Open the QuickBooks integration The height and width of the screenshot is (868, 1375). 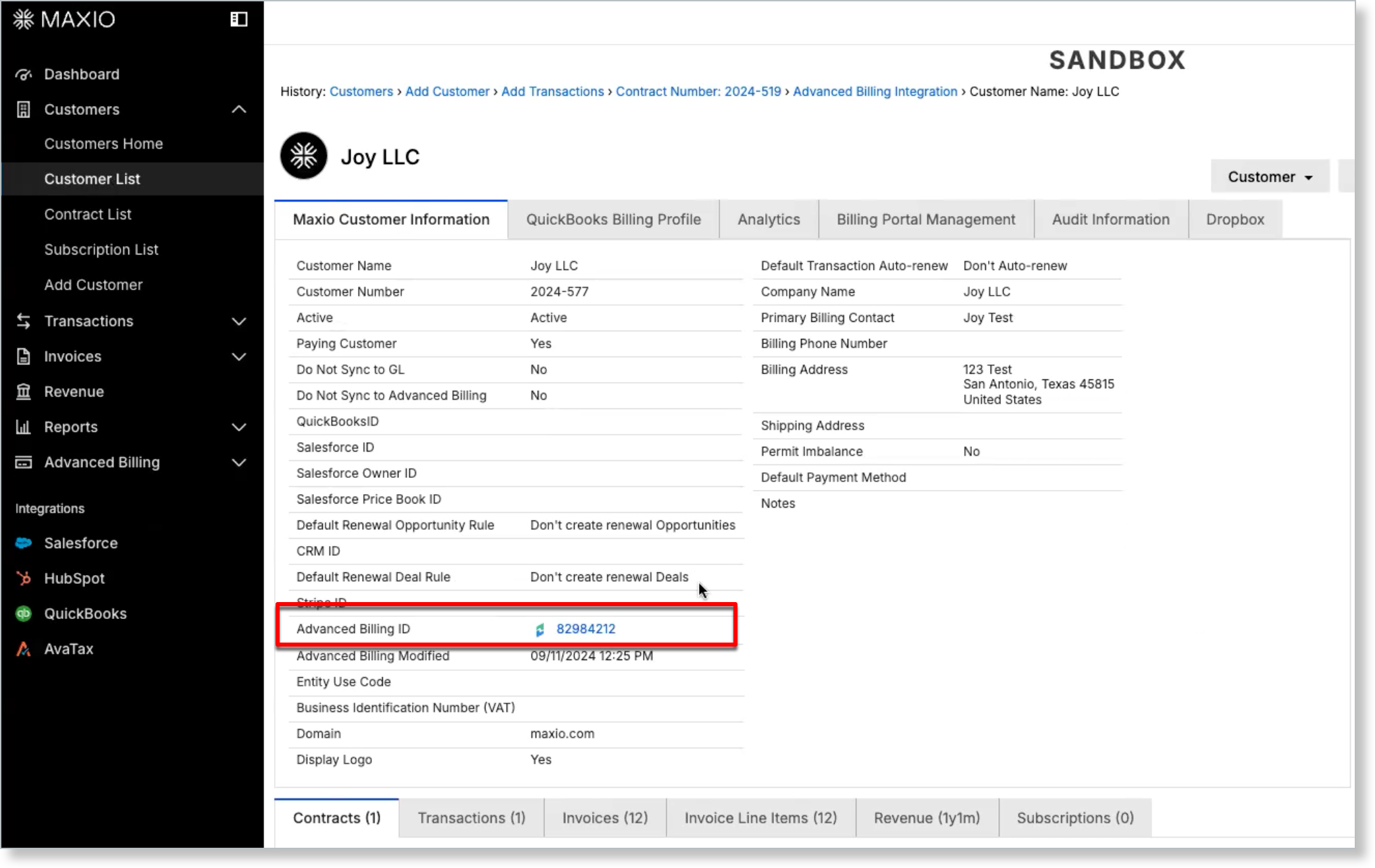85,614
